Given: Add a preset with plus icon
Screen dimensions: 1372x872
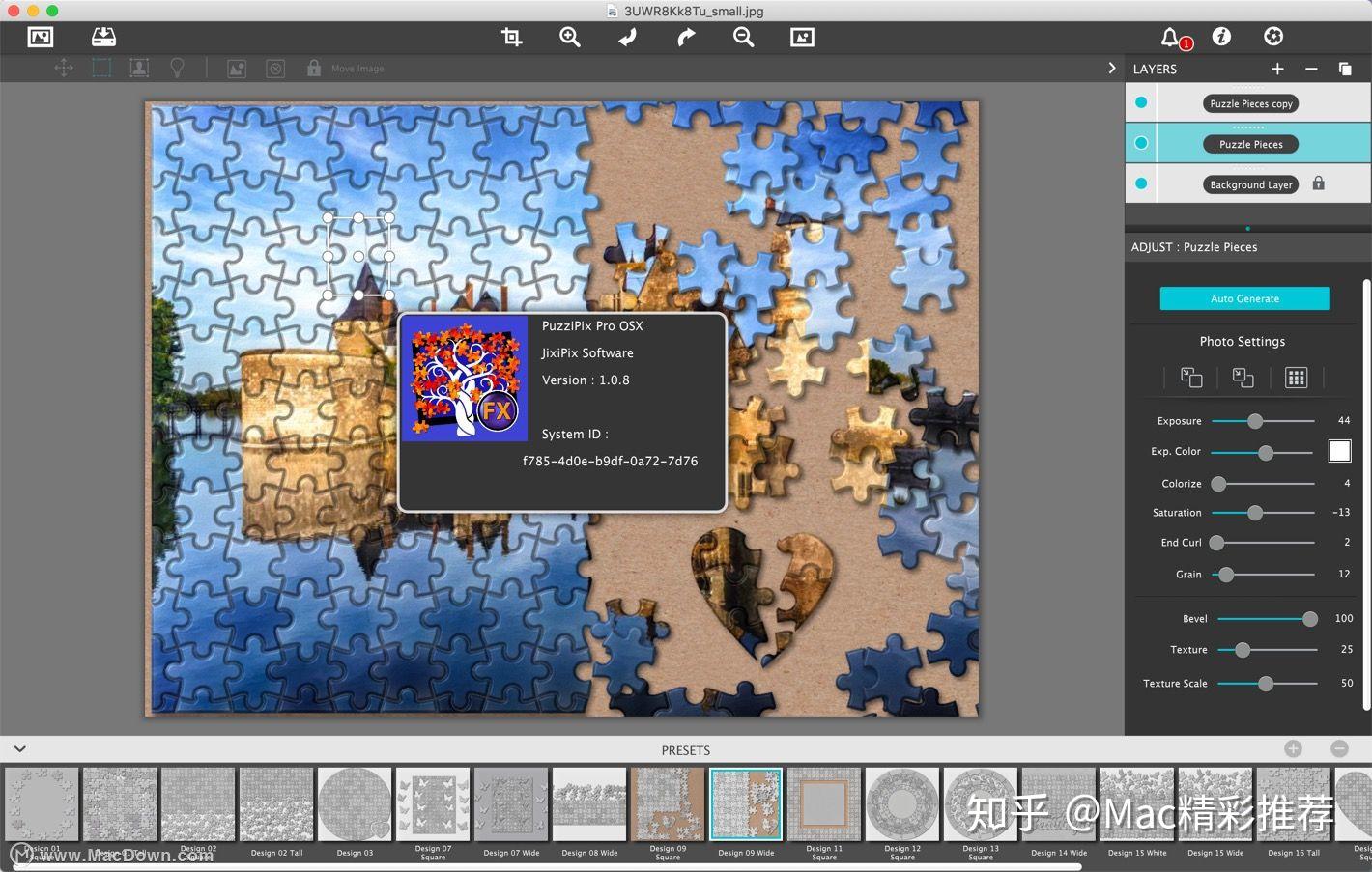Looking at the screenshot, I should point(1293,748).
